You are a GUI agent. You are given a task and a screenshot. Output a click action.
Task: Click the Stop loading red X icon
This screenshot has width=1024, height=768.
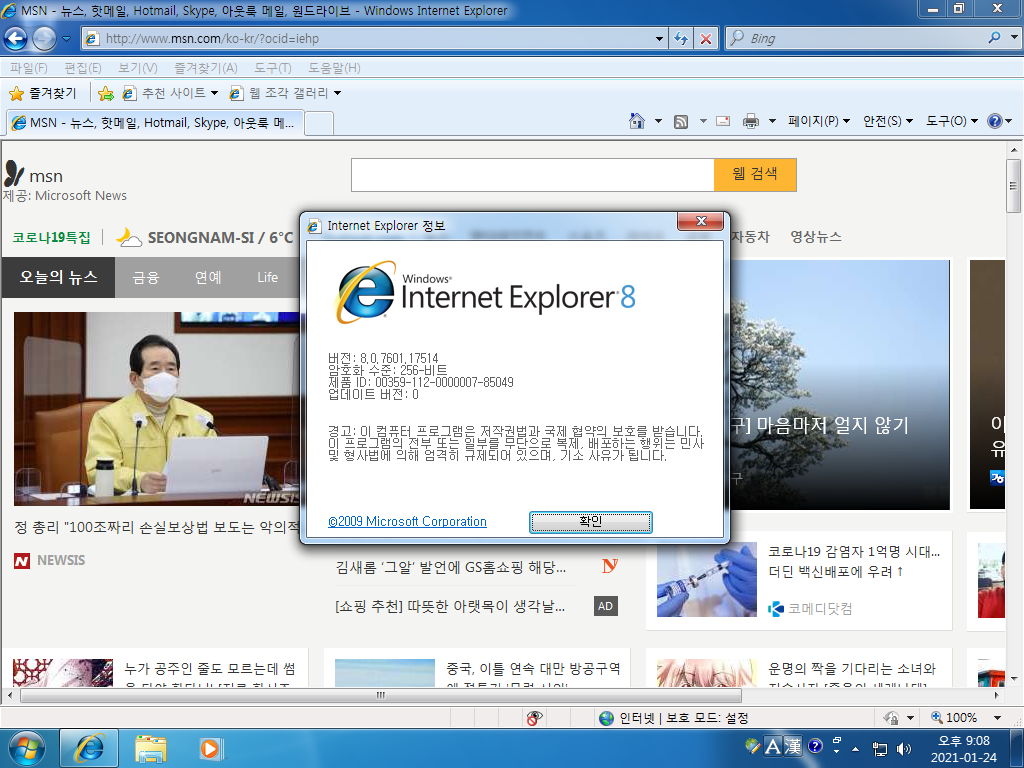pos(706,39)
